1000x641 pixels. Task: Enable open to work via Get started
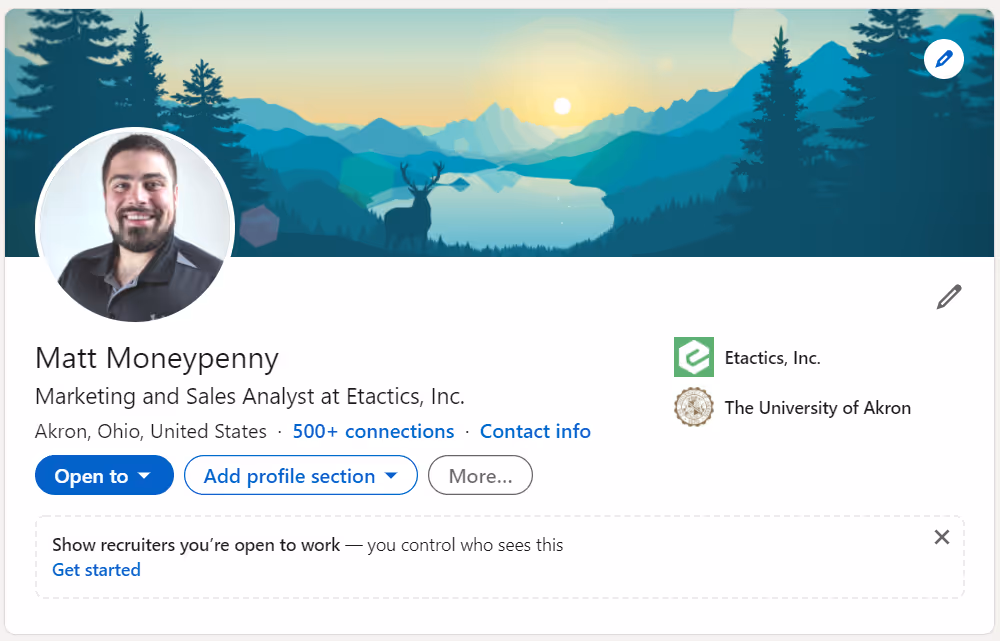(96, 569)
